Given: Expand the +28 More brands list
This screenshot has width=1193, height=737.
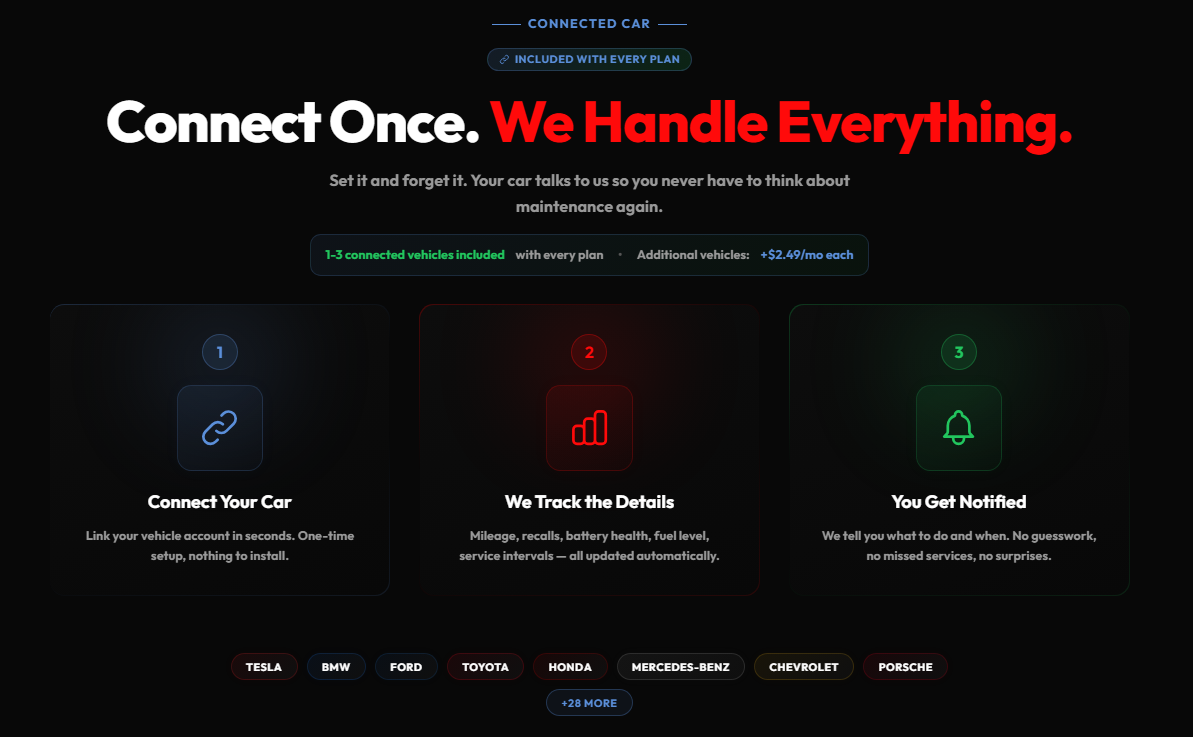Looking at the screenshot, I should click(x=589, y=703).
